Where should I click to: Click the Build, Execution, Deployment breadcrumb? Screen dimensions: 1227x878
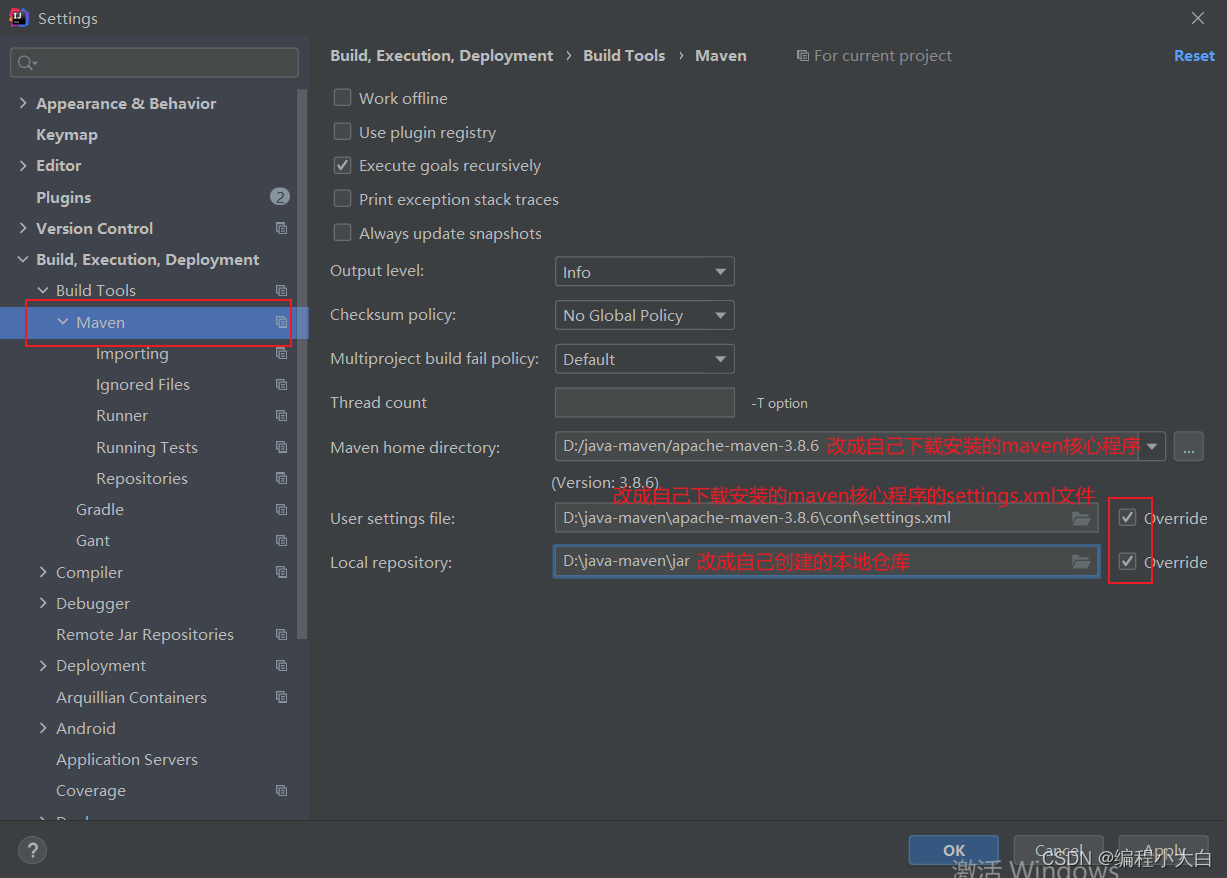(441, 56)
